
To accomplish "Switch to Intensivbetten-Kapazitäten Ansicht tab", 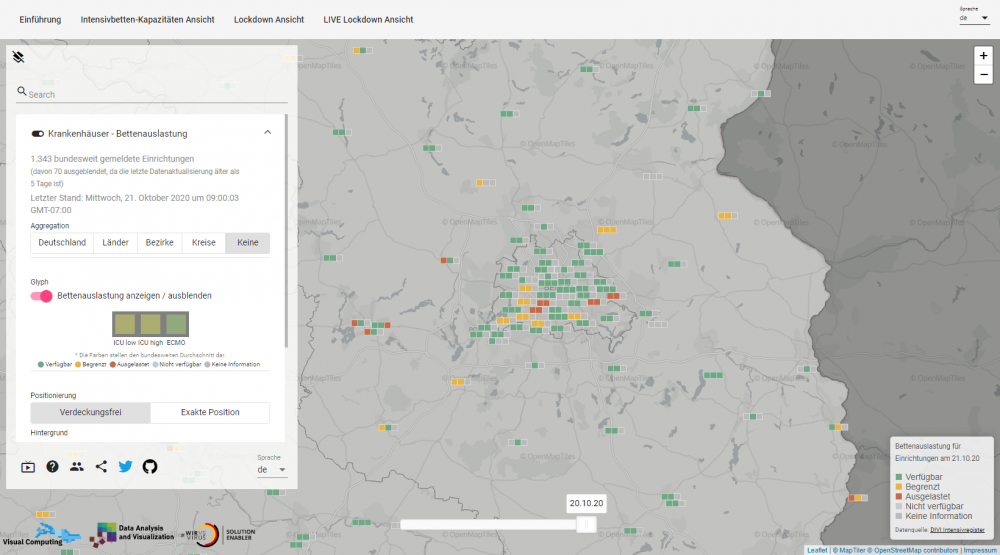I will (147, 20).
